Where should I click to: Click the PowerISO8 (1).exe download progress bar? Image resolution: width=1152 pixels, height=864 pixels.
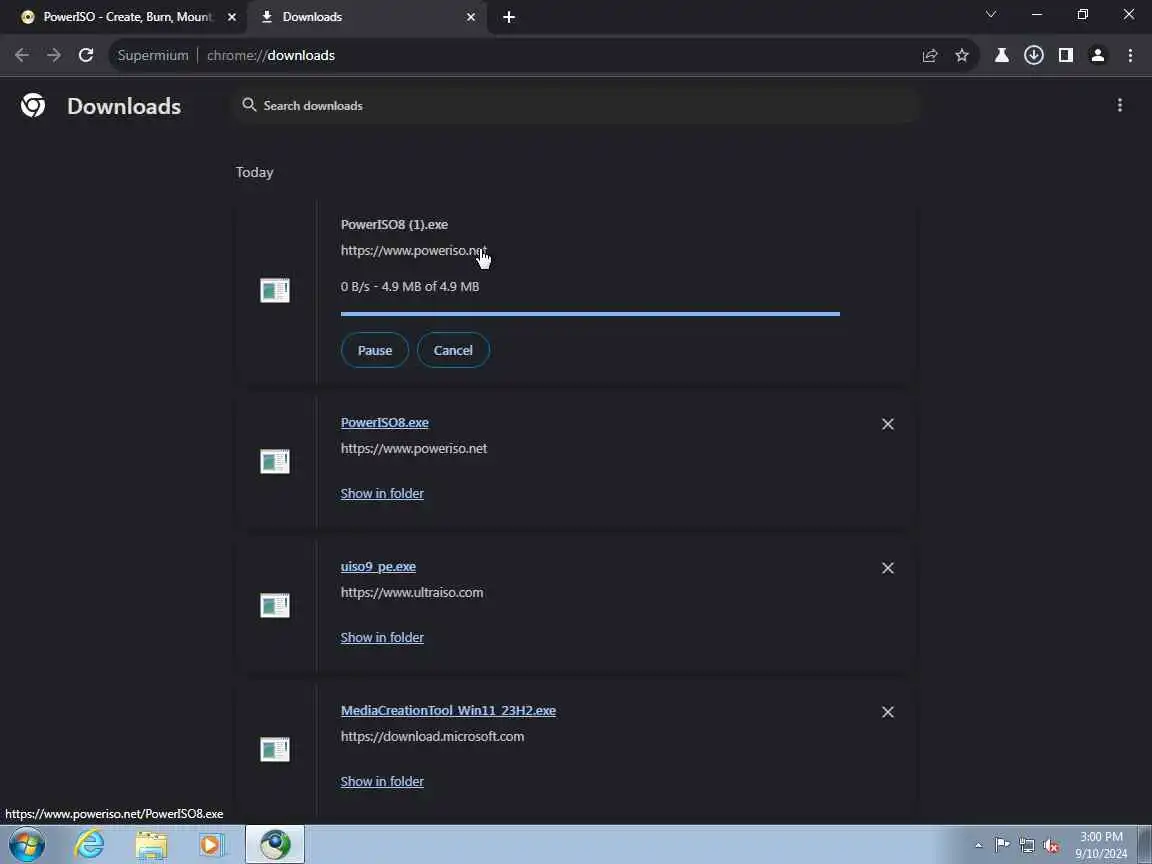[590, 314]
